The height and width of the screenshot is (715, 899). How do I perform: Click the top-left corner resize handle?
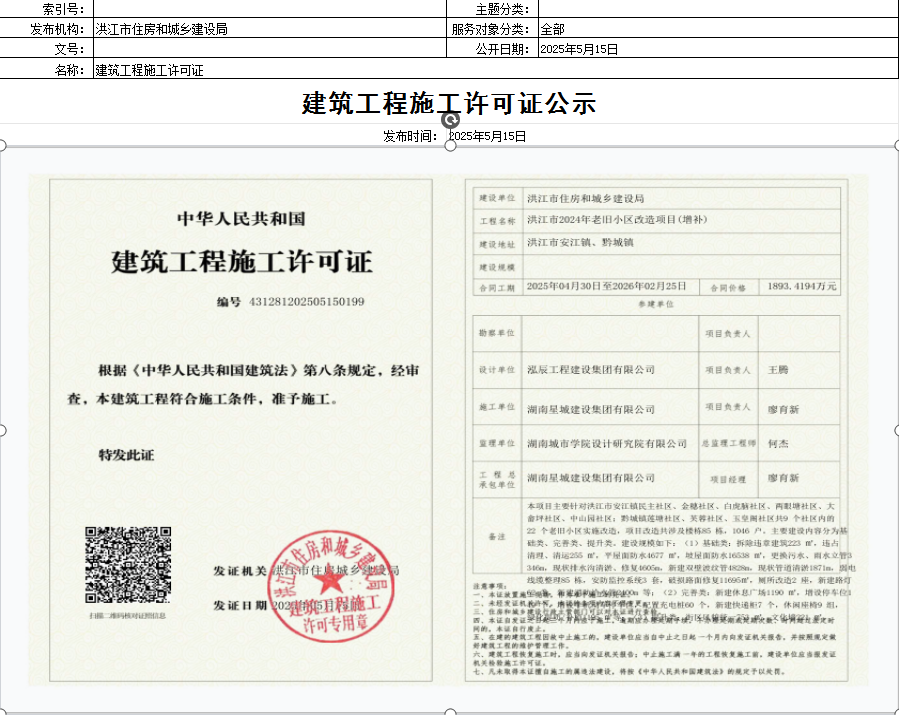click(x=3, y=148)
